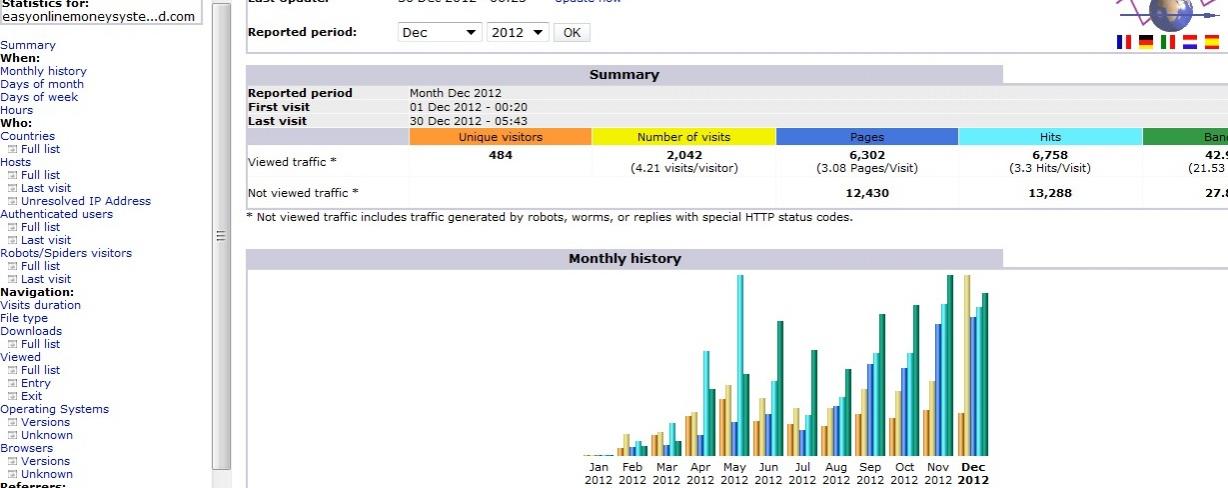Click icon beside Viewed Exit

tap(13, 396)
